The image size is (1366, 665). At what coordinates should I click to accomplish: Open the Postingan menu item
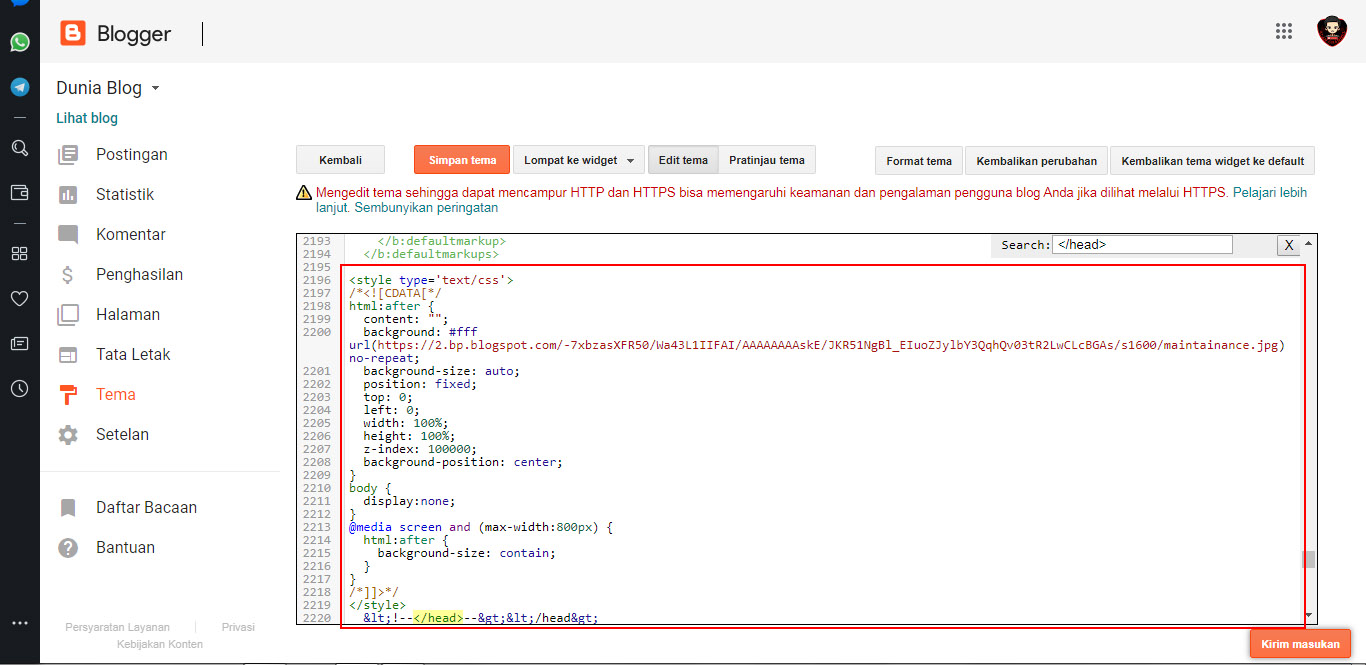coord(131,154)
